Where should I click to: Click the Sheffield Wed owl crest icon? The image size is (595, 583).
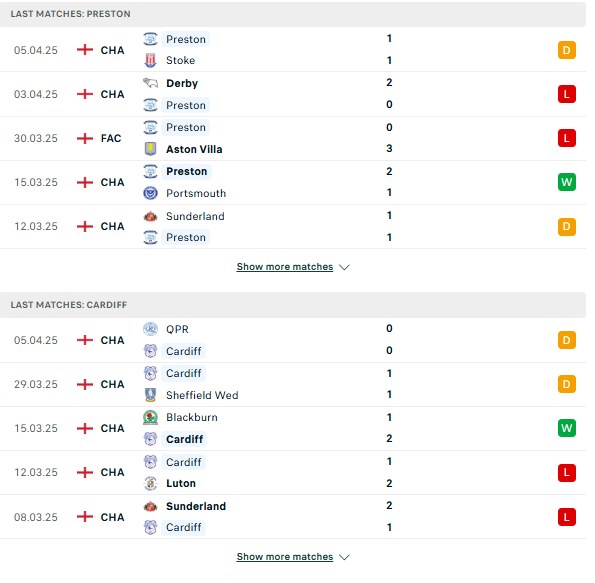click(150, 395)
